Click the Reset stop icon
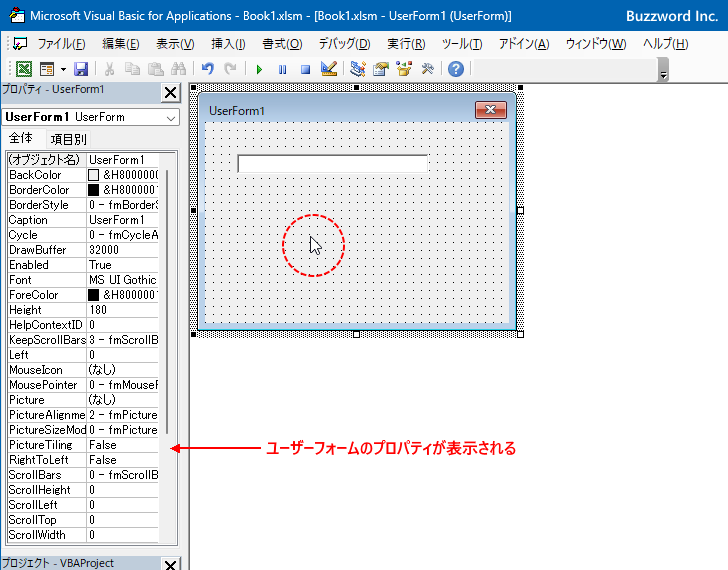This screenshot has width=728, height=570. tap(305, 70)
